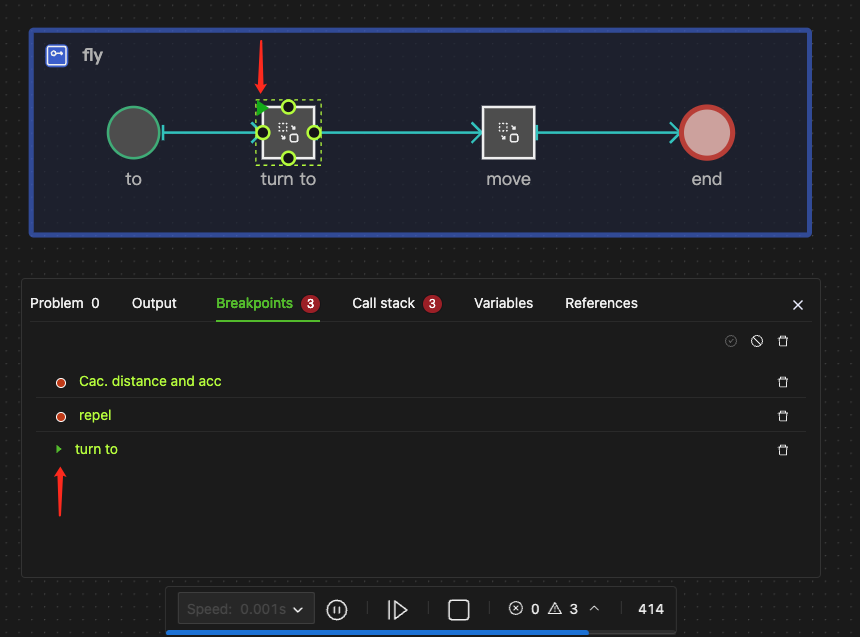Screen dimensions: 860x637
Task: Switch to the Variables tab
Action: pyautogui.click(x=503, y=303)
